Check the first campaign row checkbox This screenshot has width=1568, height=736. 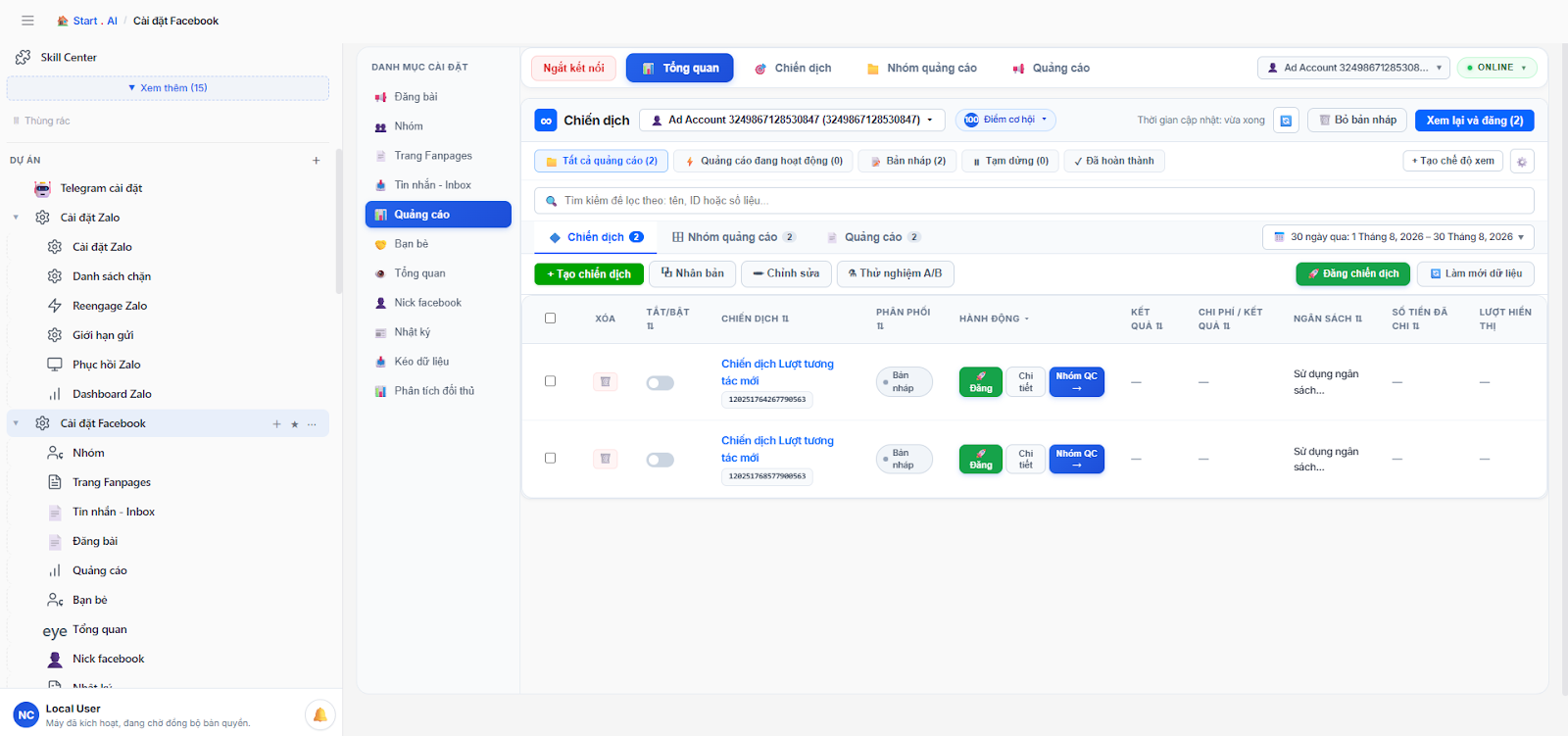[x=550, y=381]
